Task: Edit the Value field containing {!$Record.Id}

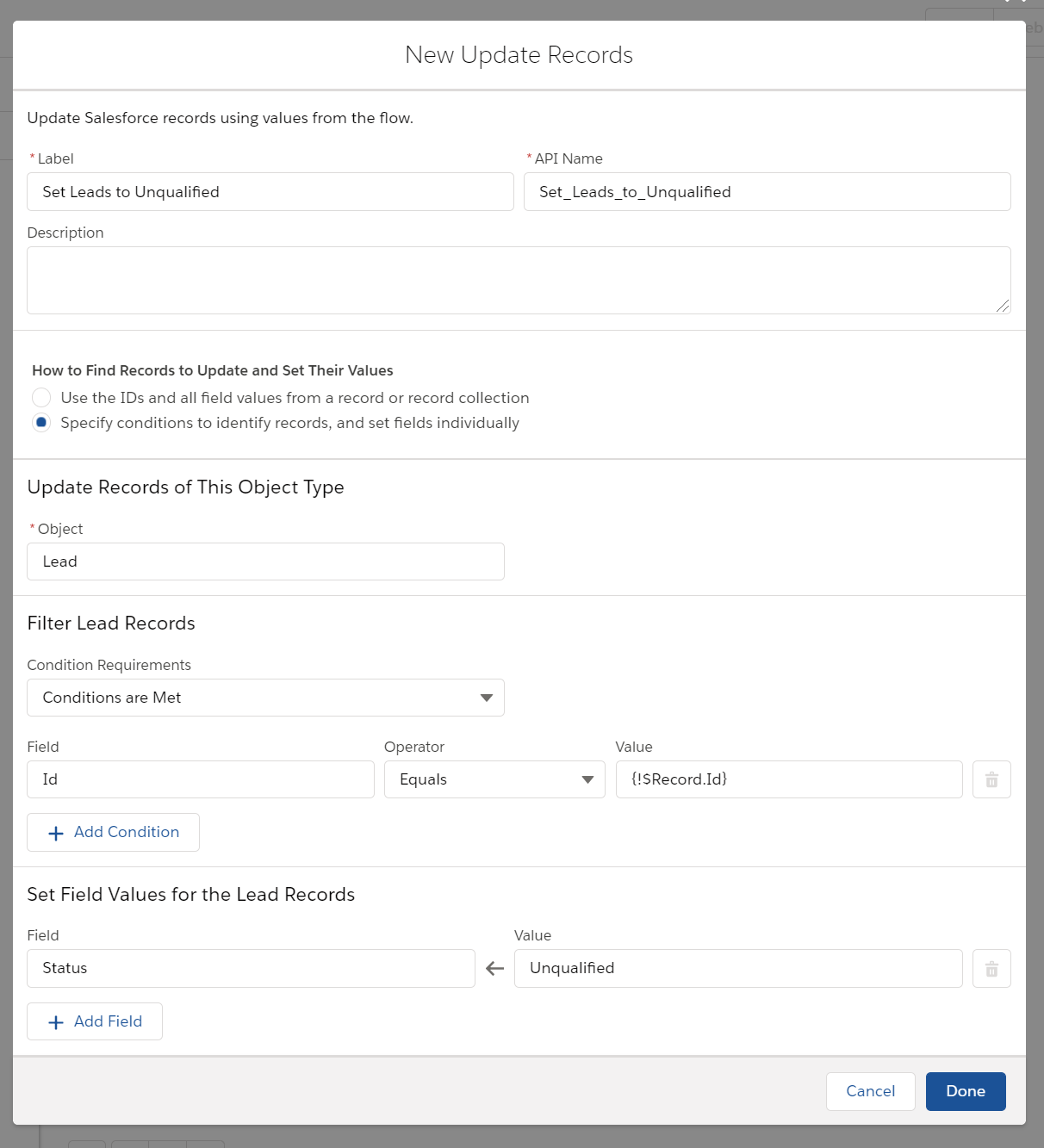Action: click(788, 779)
